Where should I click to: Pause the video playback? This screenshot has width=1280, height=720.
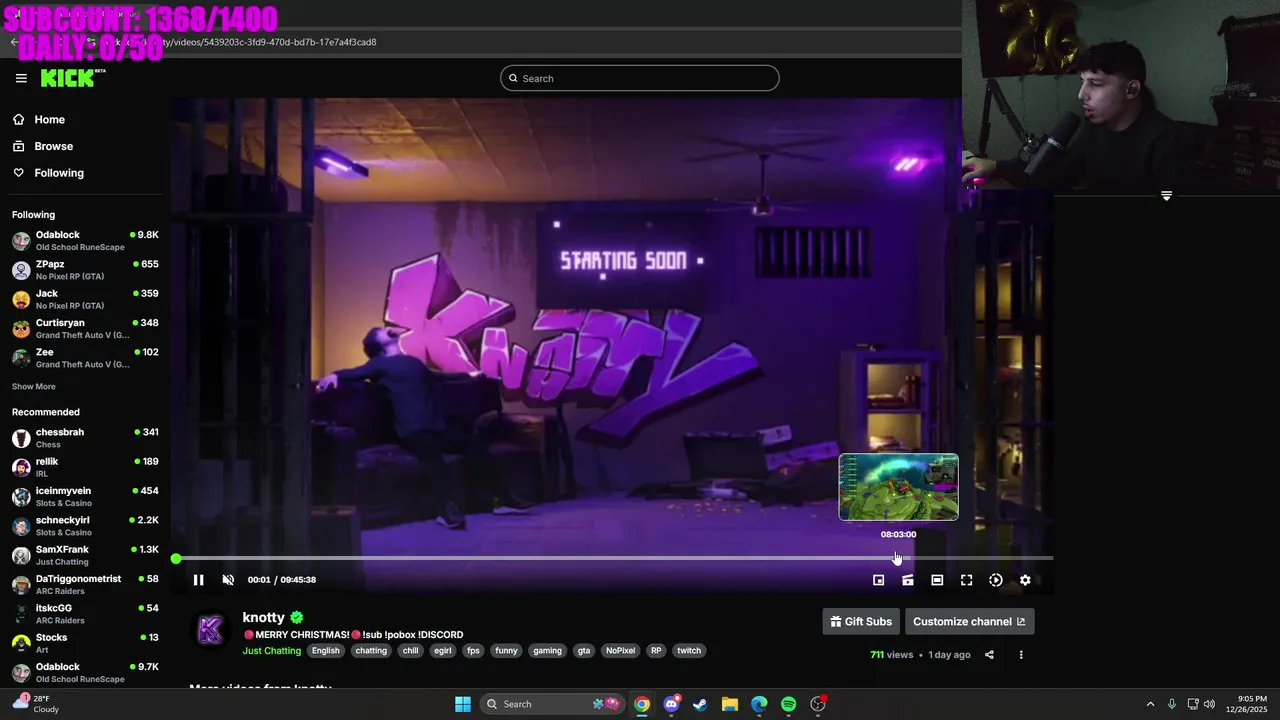point(198,580)
